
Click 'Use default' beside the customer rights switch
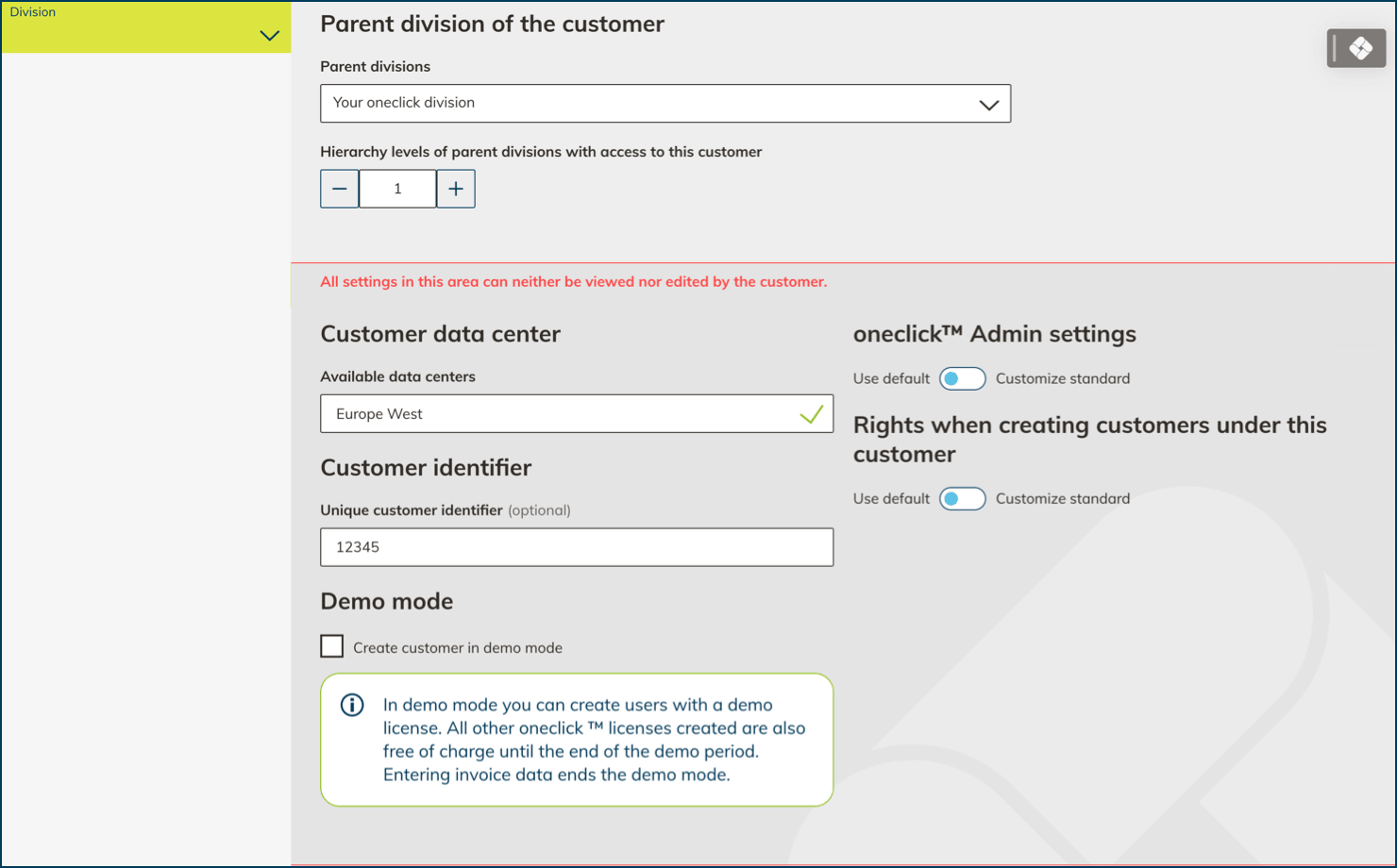[x=891, y=498]
